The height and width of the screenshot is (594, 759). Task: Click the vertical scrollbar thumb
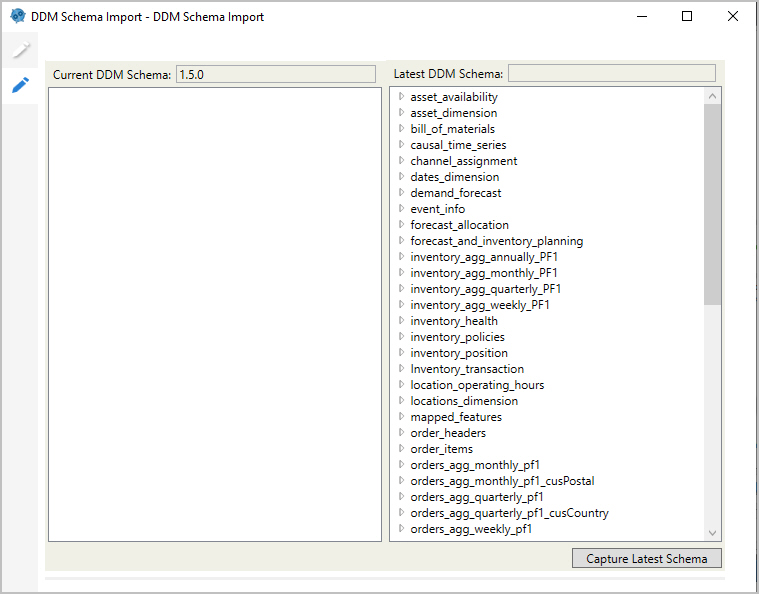click(712, 204)
